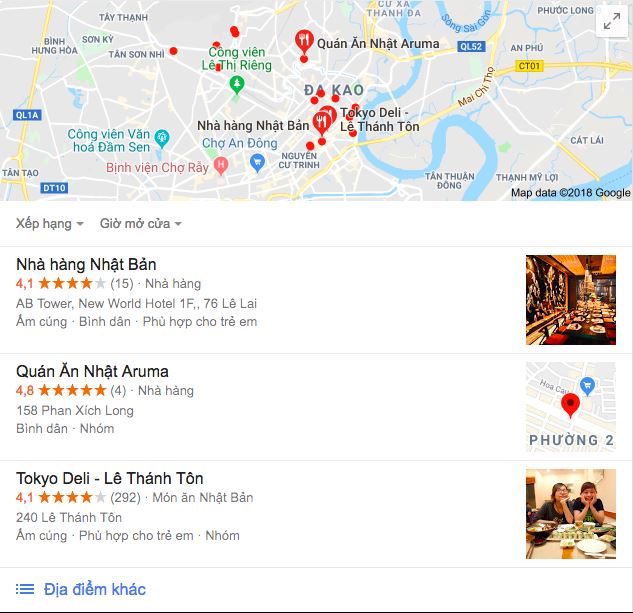
Task: Open Quán Ăn Nhật Aruma listing title
Action: (x=92, y=372)
